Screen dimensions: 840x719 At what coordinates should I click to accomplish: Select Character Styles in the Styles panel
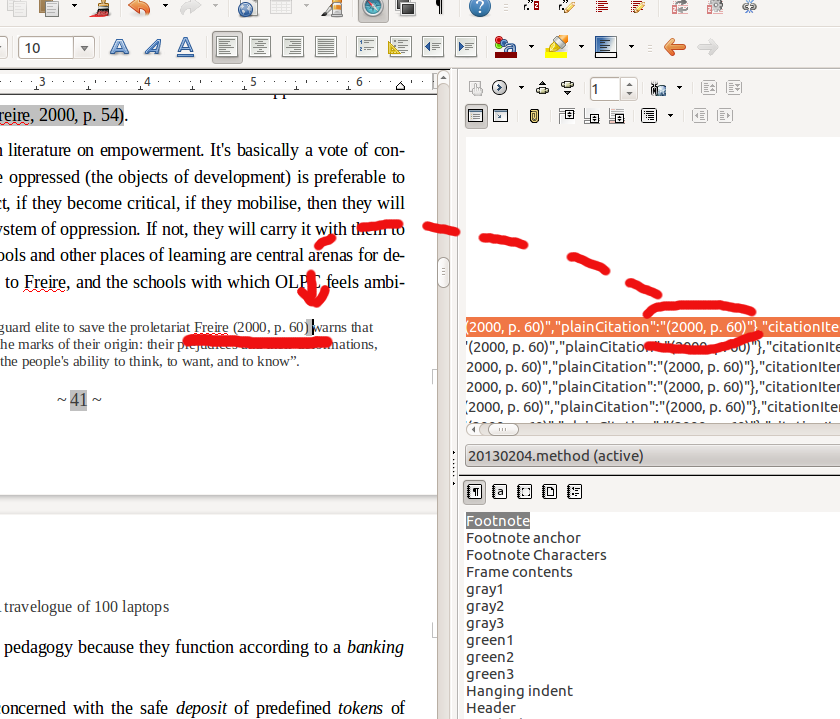[499, 491]
